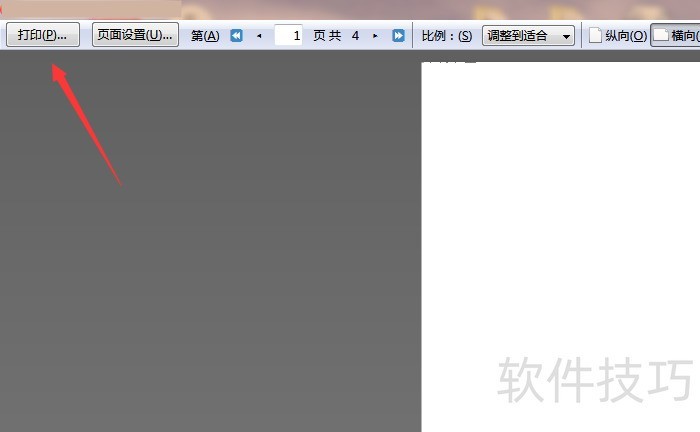Image resolution: width=700 pixels, height=432 pixels.
Task: Click the 软件技巧 watermark text
Action: (x=595, y=378)
